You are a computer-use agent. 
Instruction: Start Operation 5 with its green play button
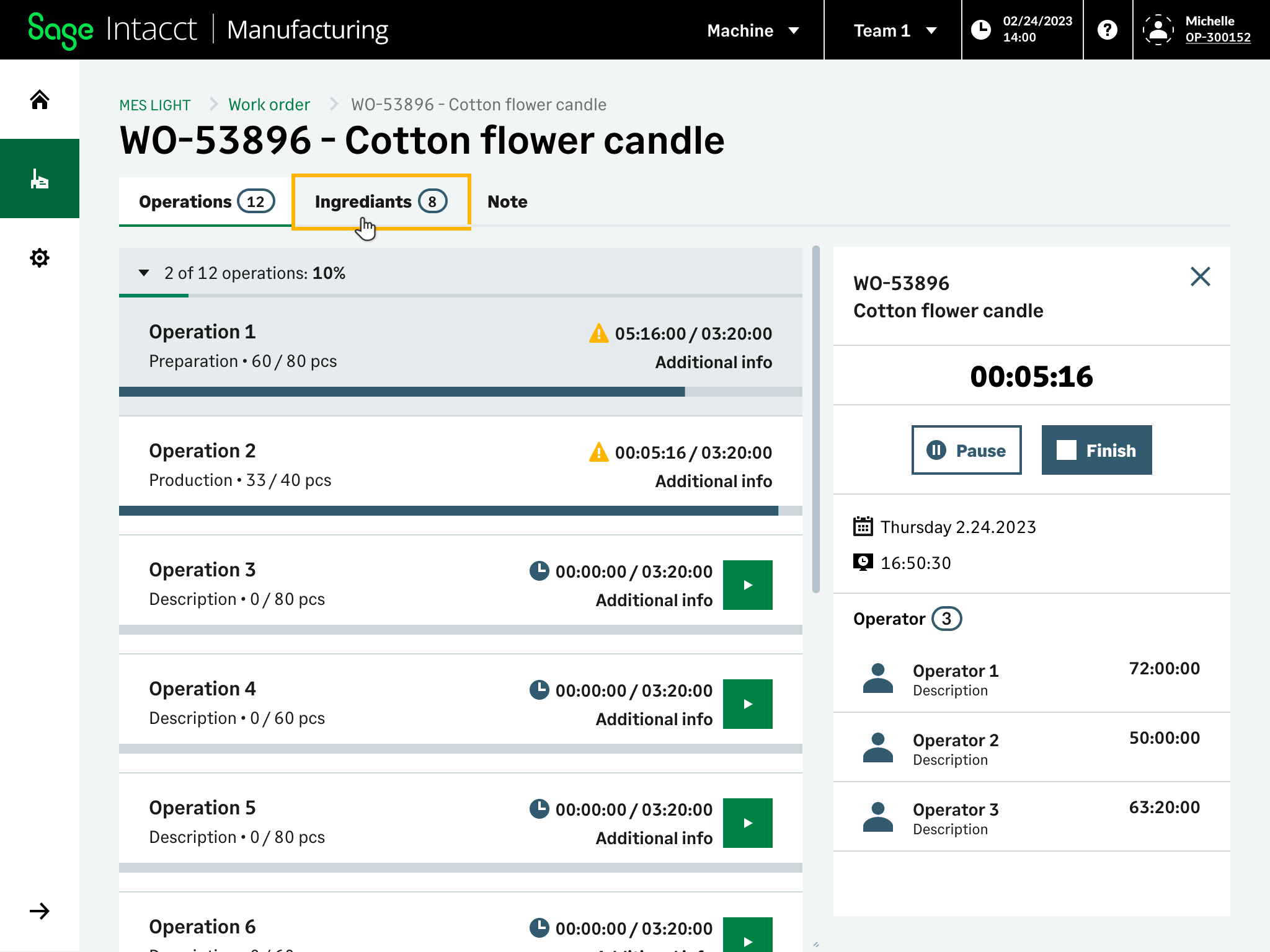[747, 822]
